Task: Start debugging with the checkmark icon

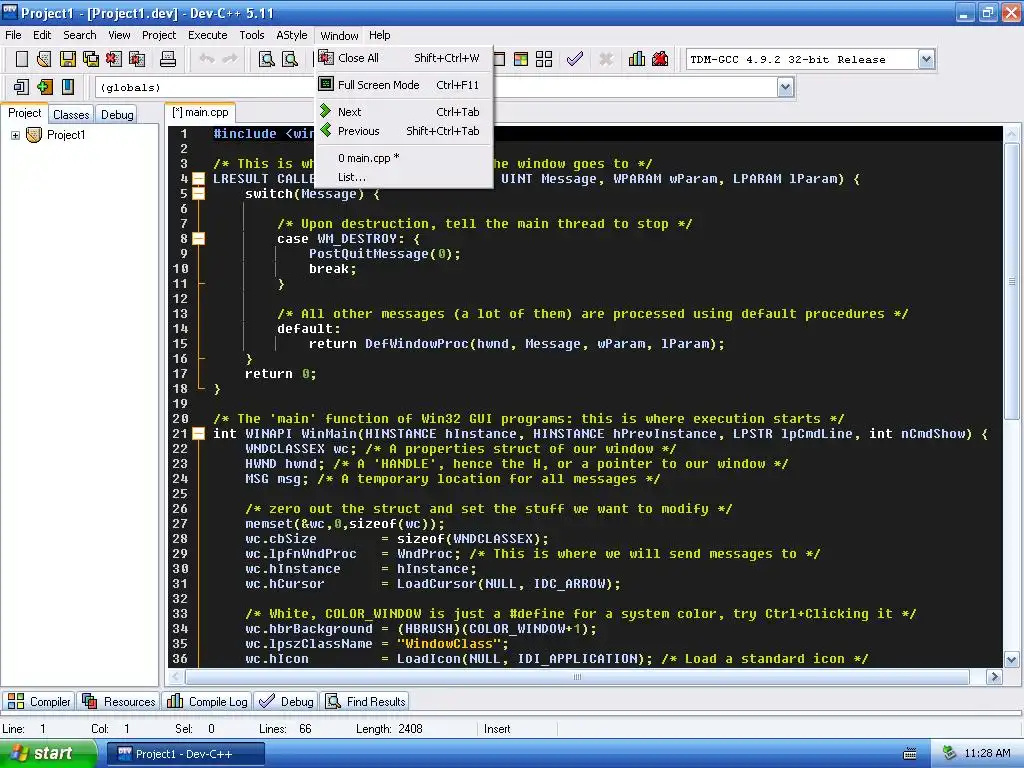Action: (x=575, y=59)
